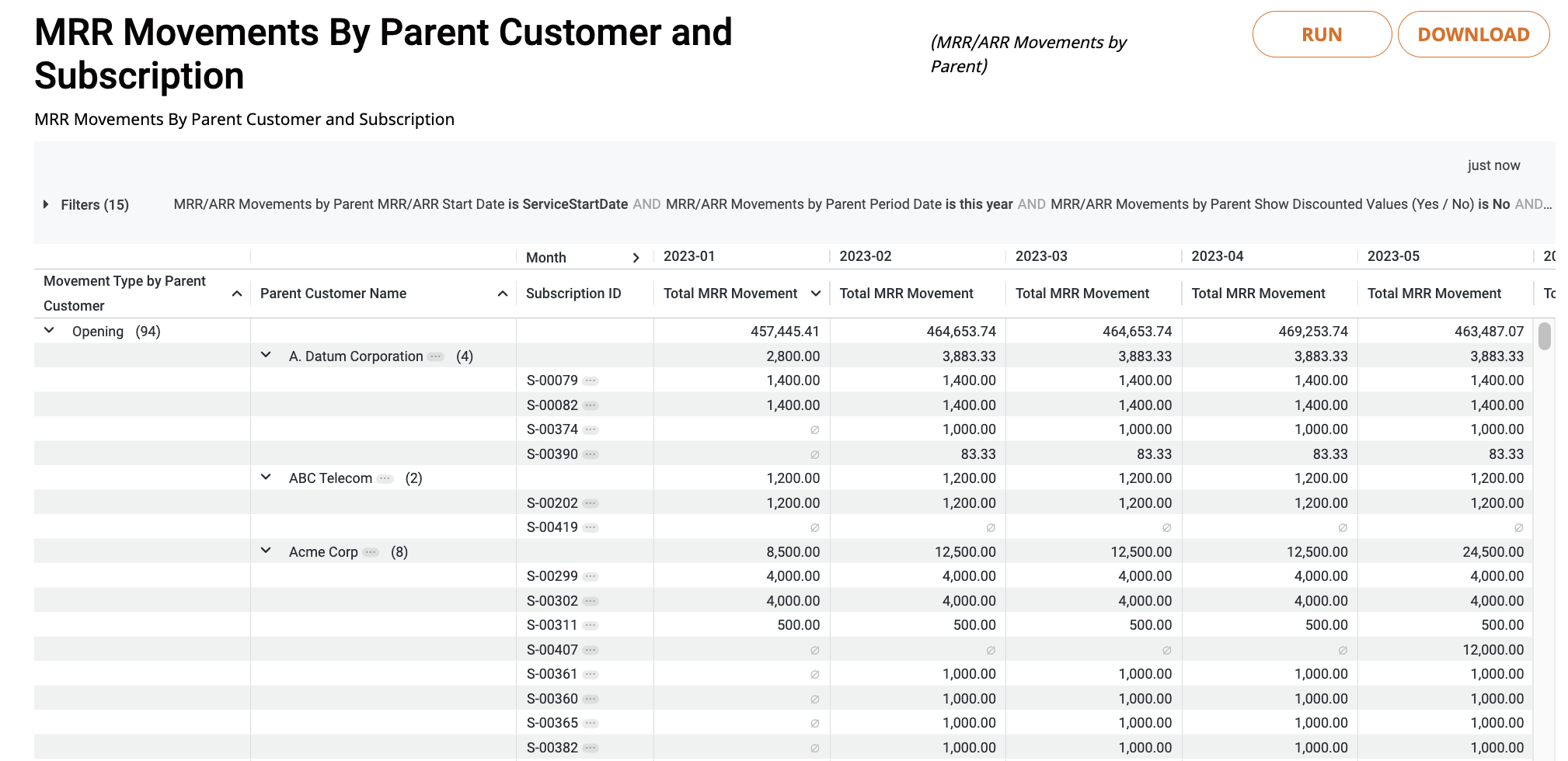The height and width of the screenshot is (761, 1568).
Task: Click Total MRR Movement header under 2023-05
Action: tap(1434, 294)
